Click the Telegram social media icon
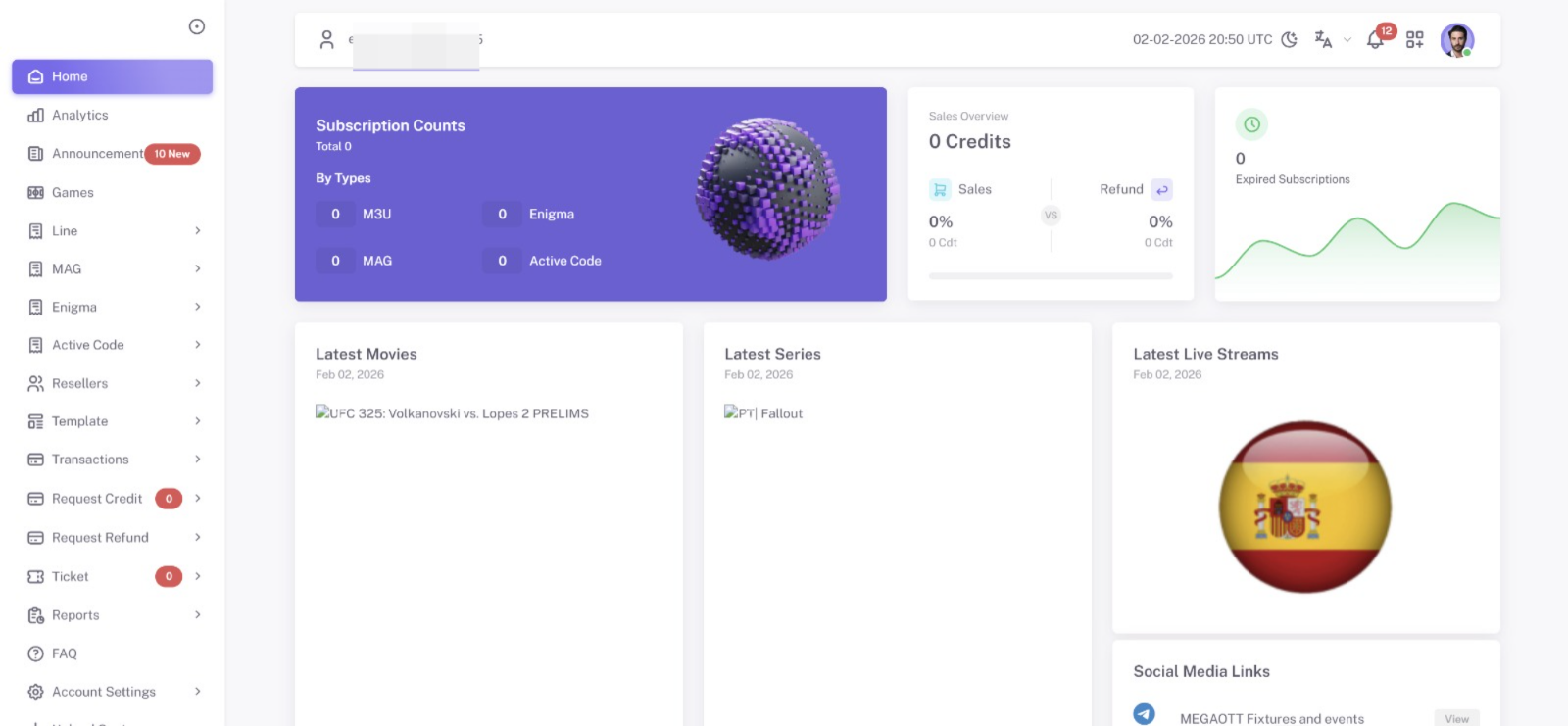 (x=1144, y=715)
